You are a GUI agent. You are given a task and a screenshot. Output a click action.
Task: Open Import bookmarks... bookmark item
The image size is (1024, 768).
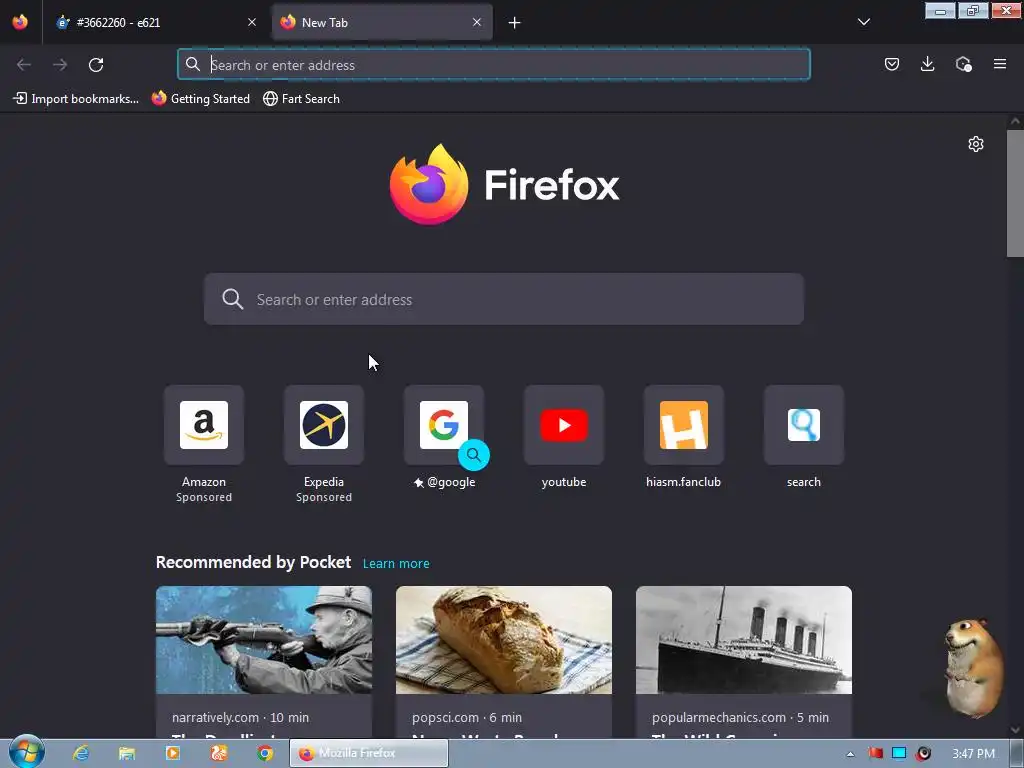pos(76,99)
